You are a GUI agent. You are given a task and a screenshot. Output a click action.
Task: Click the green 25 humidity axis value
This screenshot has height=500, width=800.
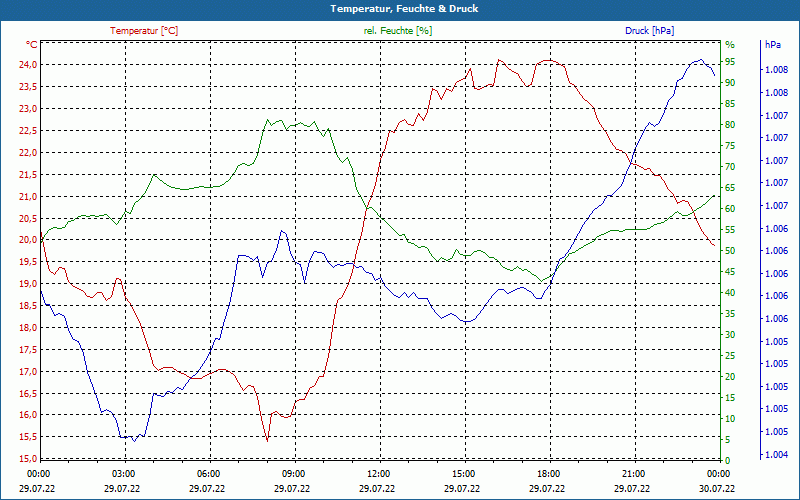730,356
